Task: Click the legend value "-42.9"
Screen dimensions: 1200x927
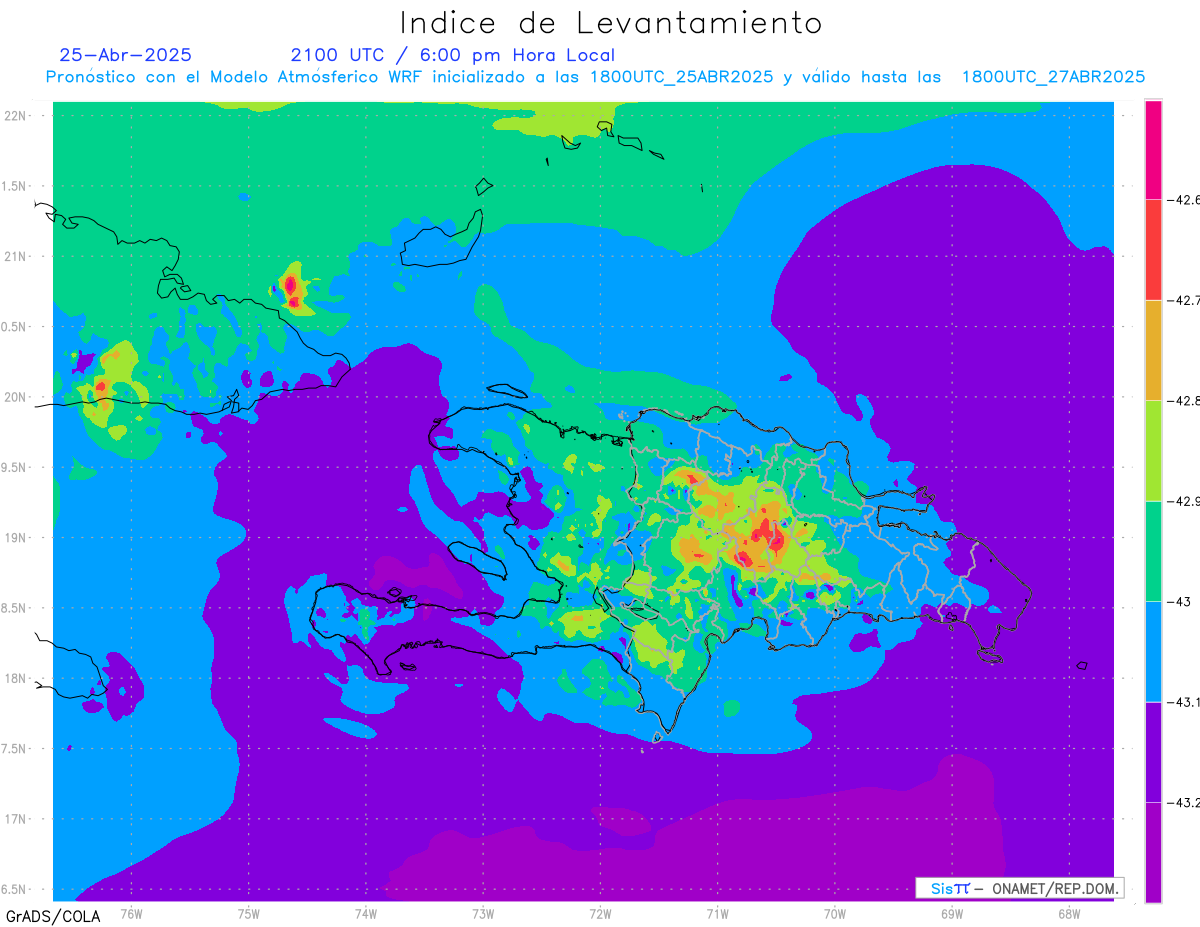Action: pyautogui.click(x=1185, y=501)
